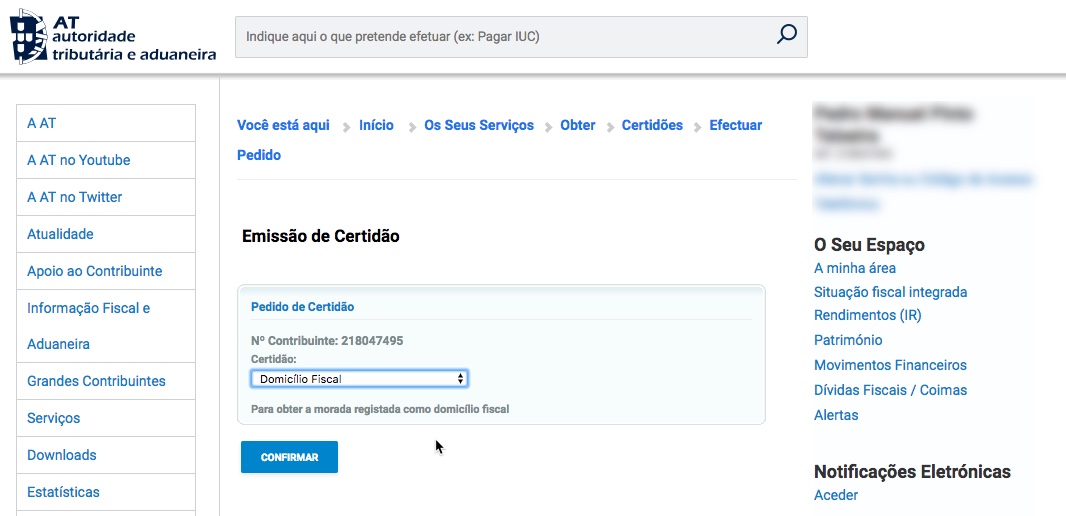Navigate to Os Seus Serviços breadcrumb
Viewport: 1066px width, 516px height.
[x=479, y=125]
